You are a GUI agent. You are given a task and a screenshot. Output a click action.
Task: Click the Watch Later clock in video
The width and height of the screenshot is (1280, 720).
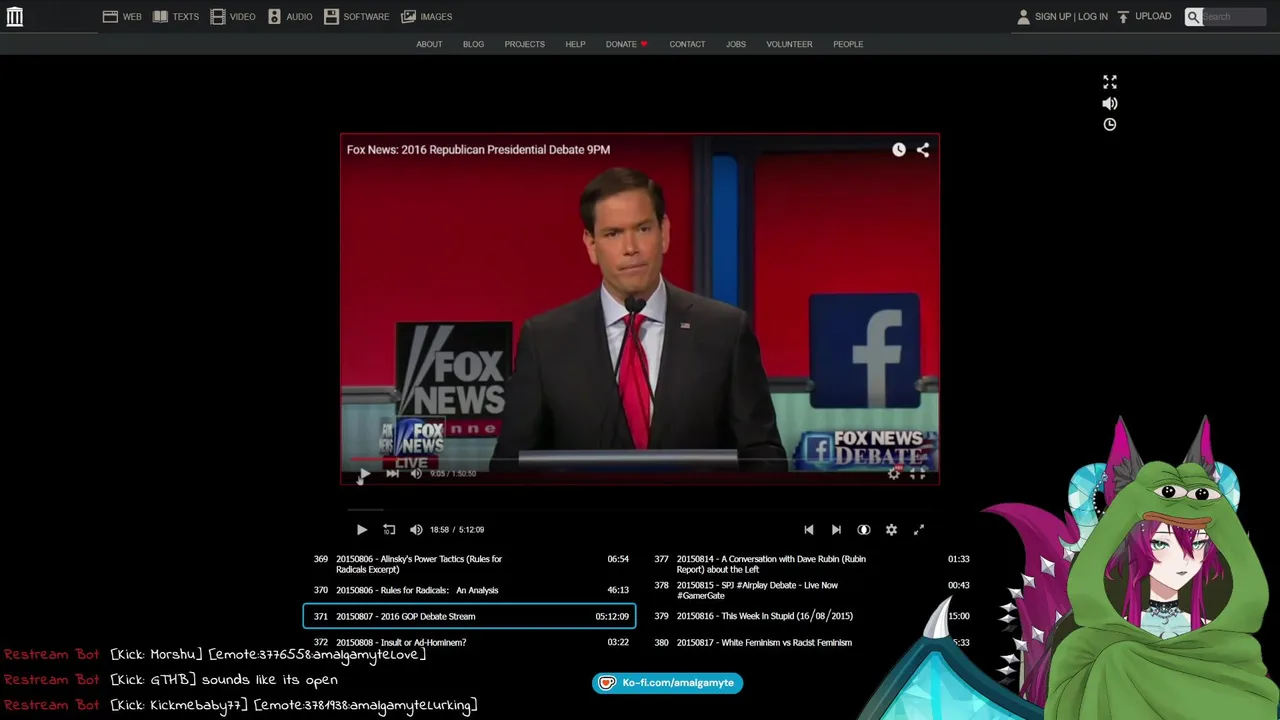click(899, 150)
